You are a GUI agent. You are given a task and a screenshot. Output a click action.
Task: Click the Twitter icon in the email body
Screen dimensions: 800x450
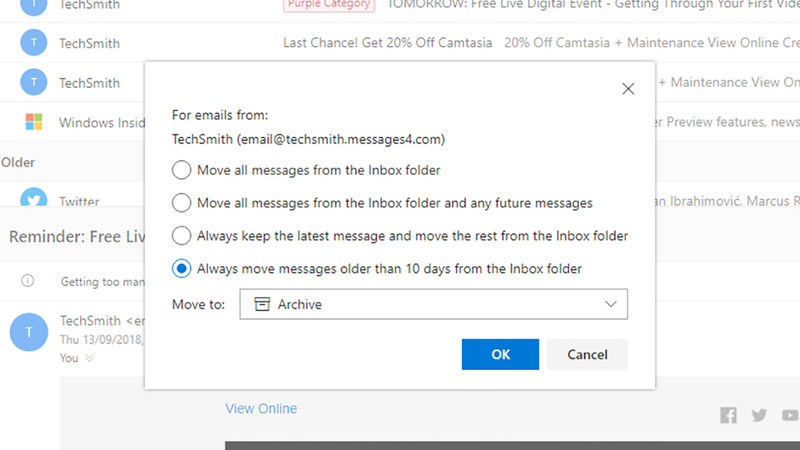759,415
